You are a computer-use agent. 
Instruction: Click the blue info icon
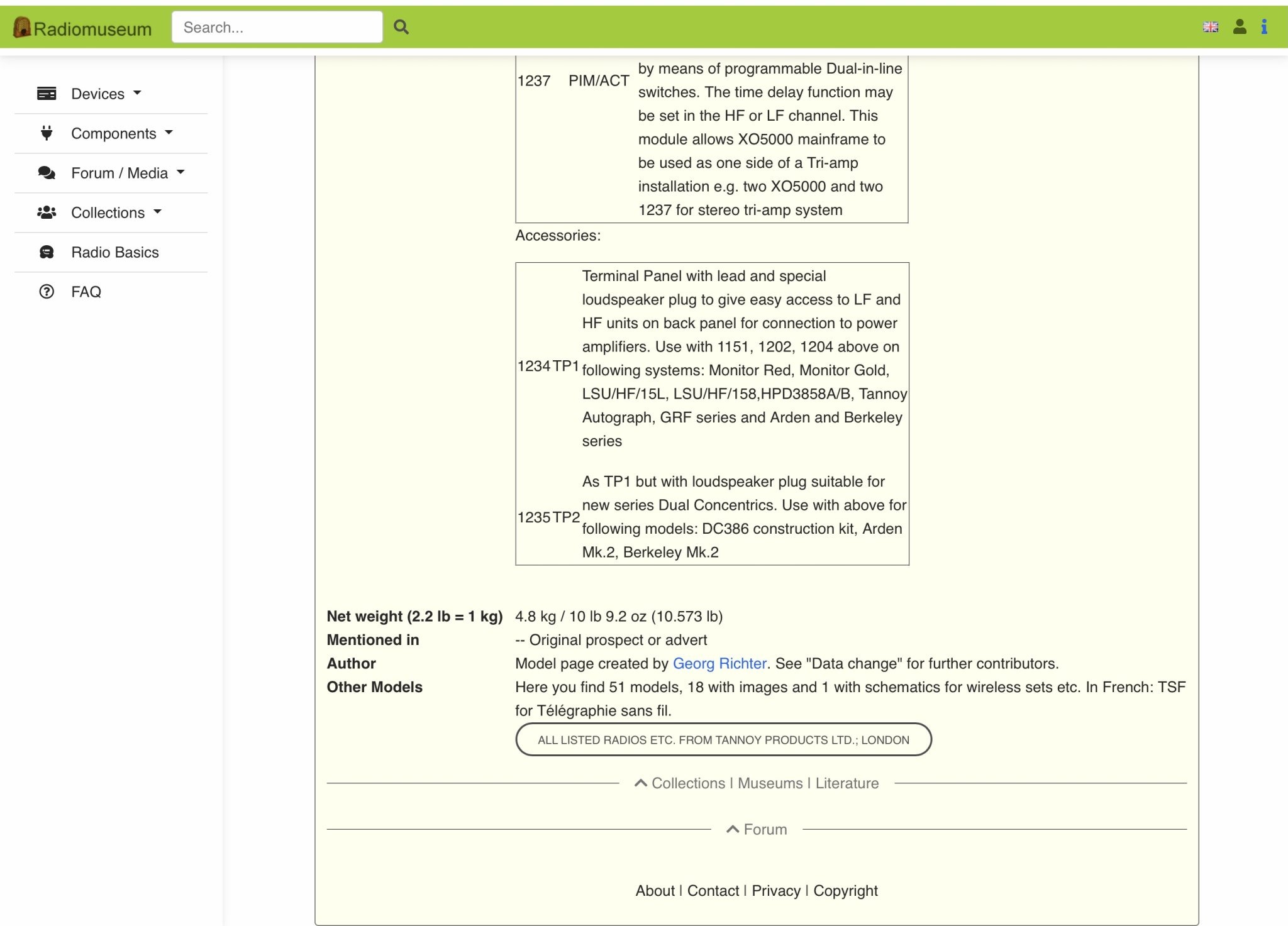(x=1264, y=26)
